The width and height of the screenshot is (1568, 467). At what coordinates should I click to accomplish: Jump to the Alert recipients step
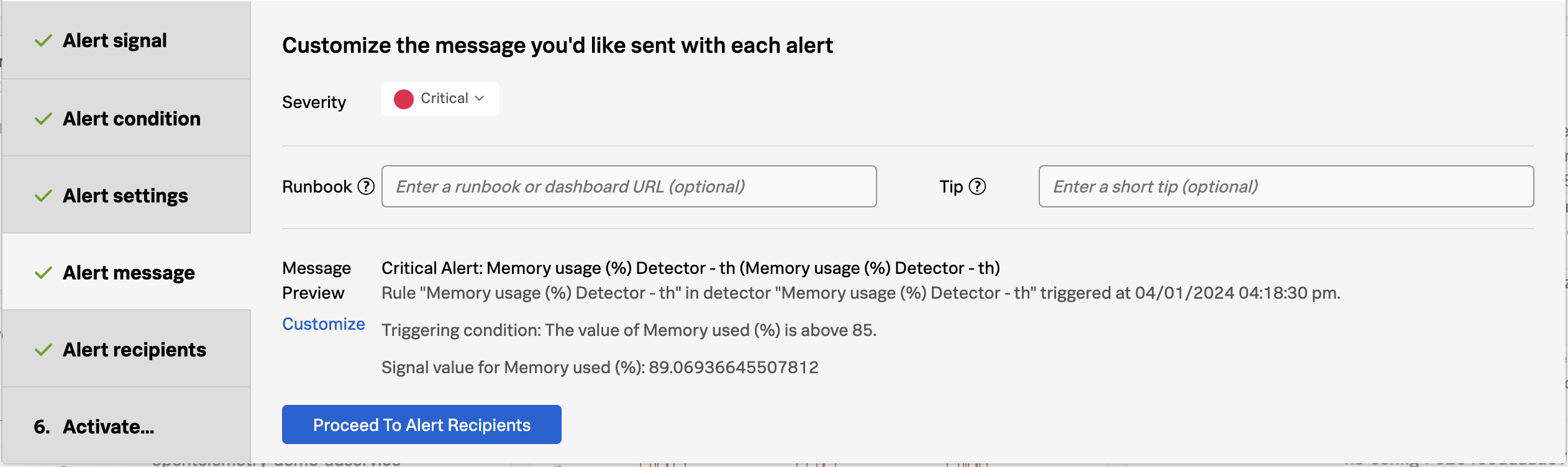pyautogui.click(x=134, y=350)
